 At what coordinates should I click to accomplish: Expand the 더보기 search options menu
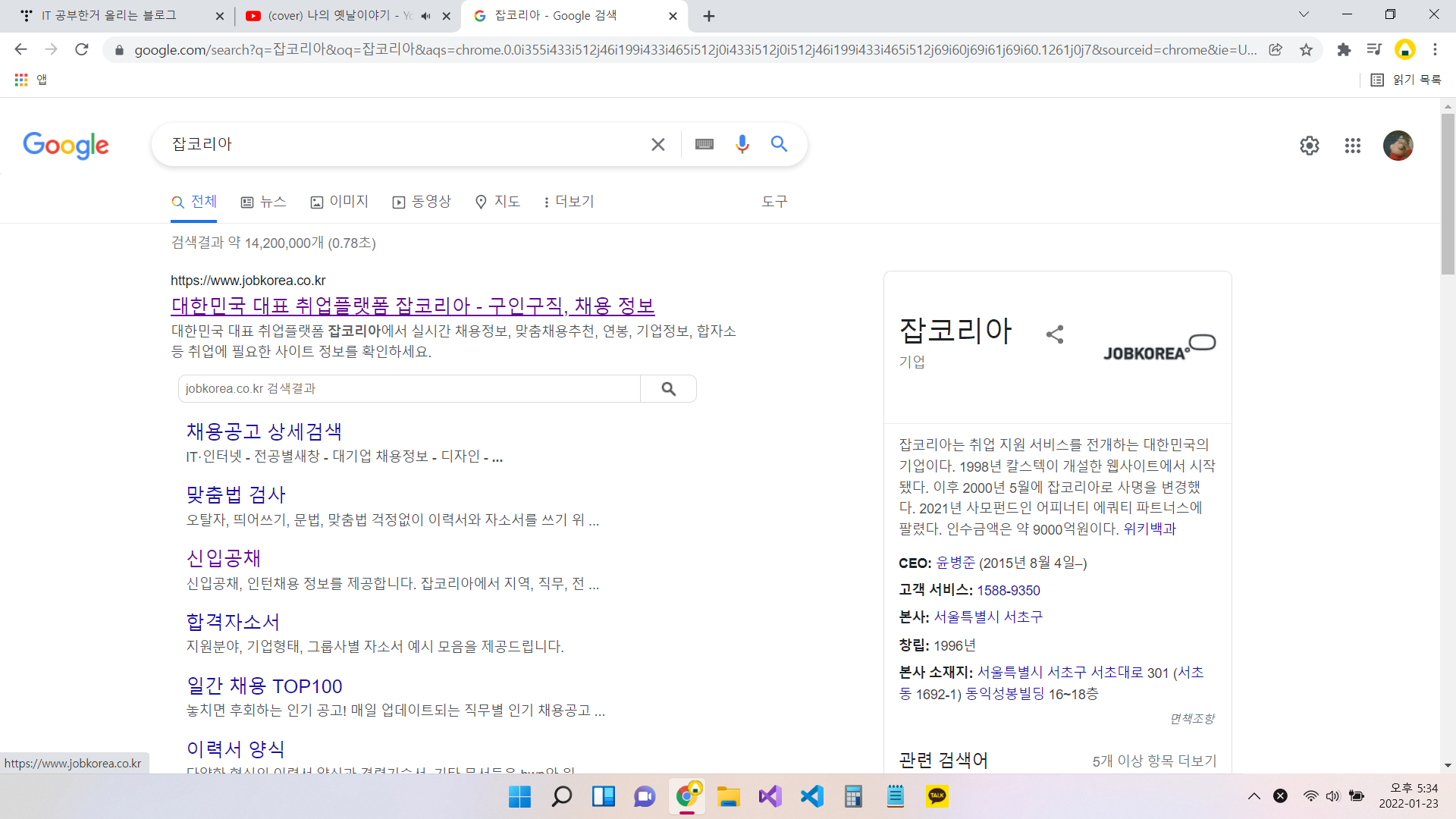click(x=569, y=202)
